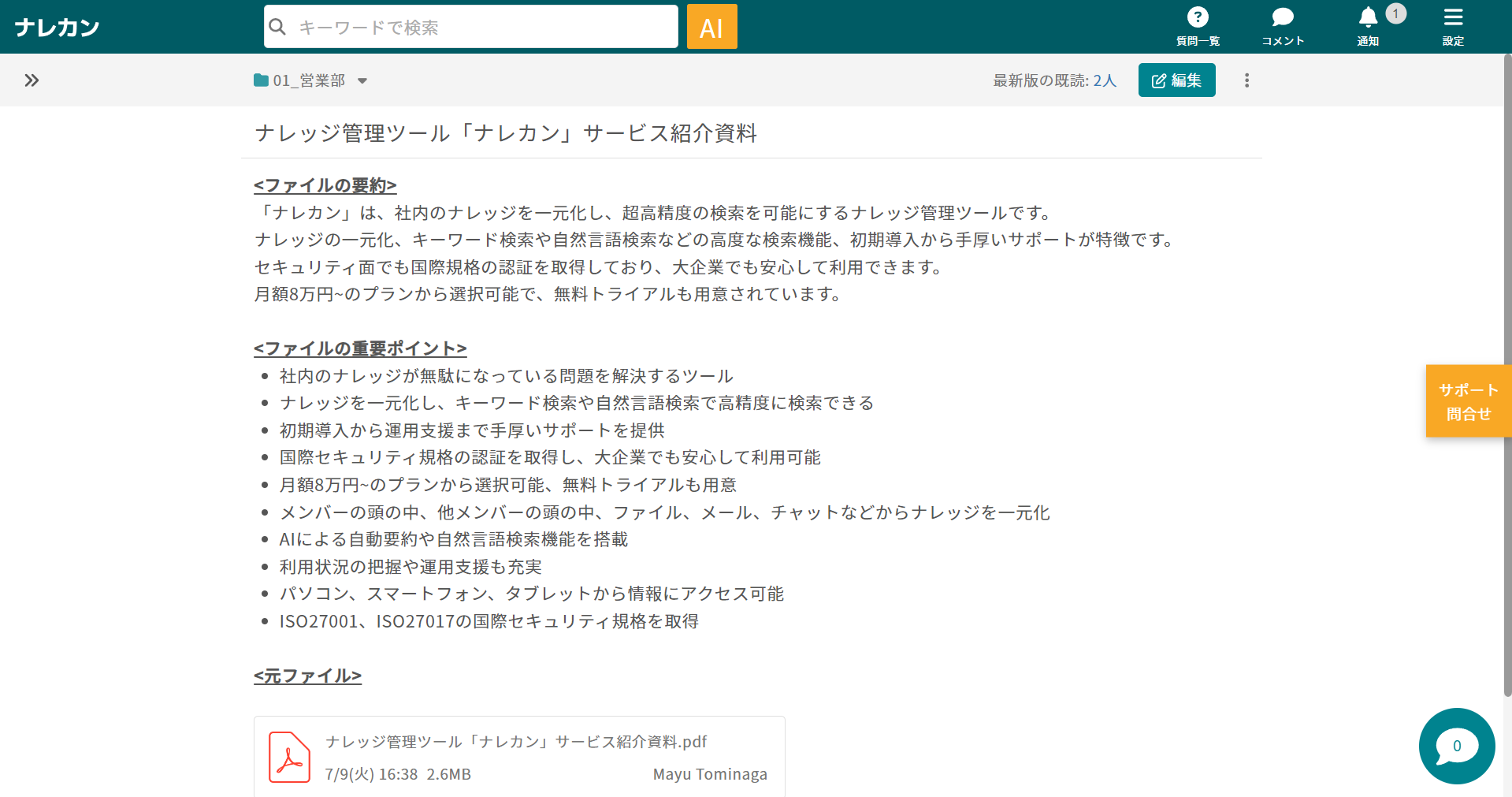1512x797 pixels.
Task: Show readers via 2人 link
Action: pyautogui.click(x=1105, y=80)
